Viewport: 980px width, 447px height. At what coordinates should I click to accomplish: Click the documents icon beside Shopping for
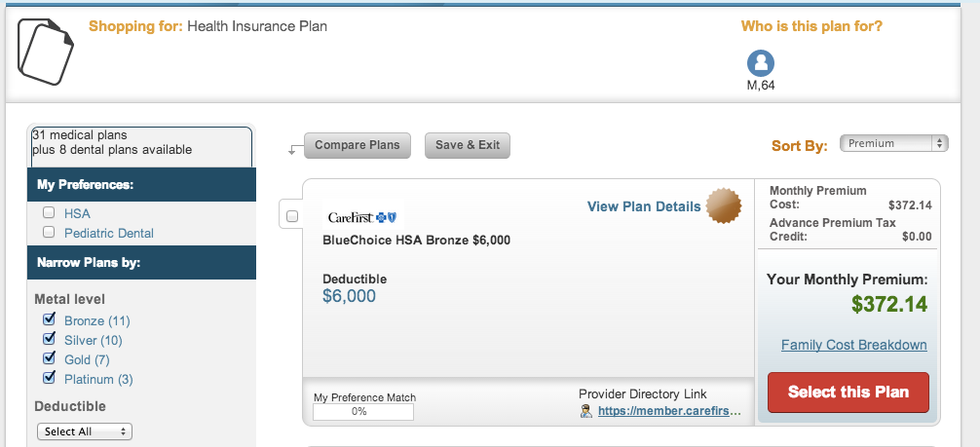pos(46,54)
